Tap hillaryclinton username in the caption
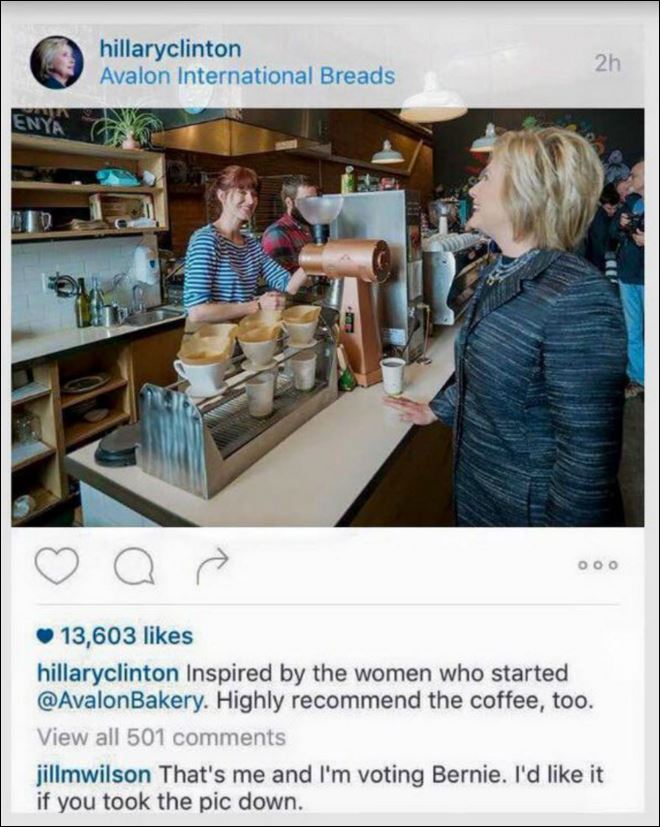Viewport: 660px width, 827px height. (x=108, y=674)
